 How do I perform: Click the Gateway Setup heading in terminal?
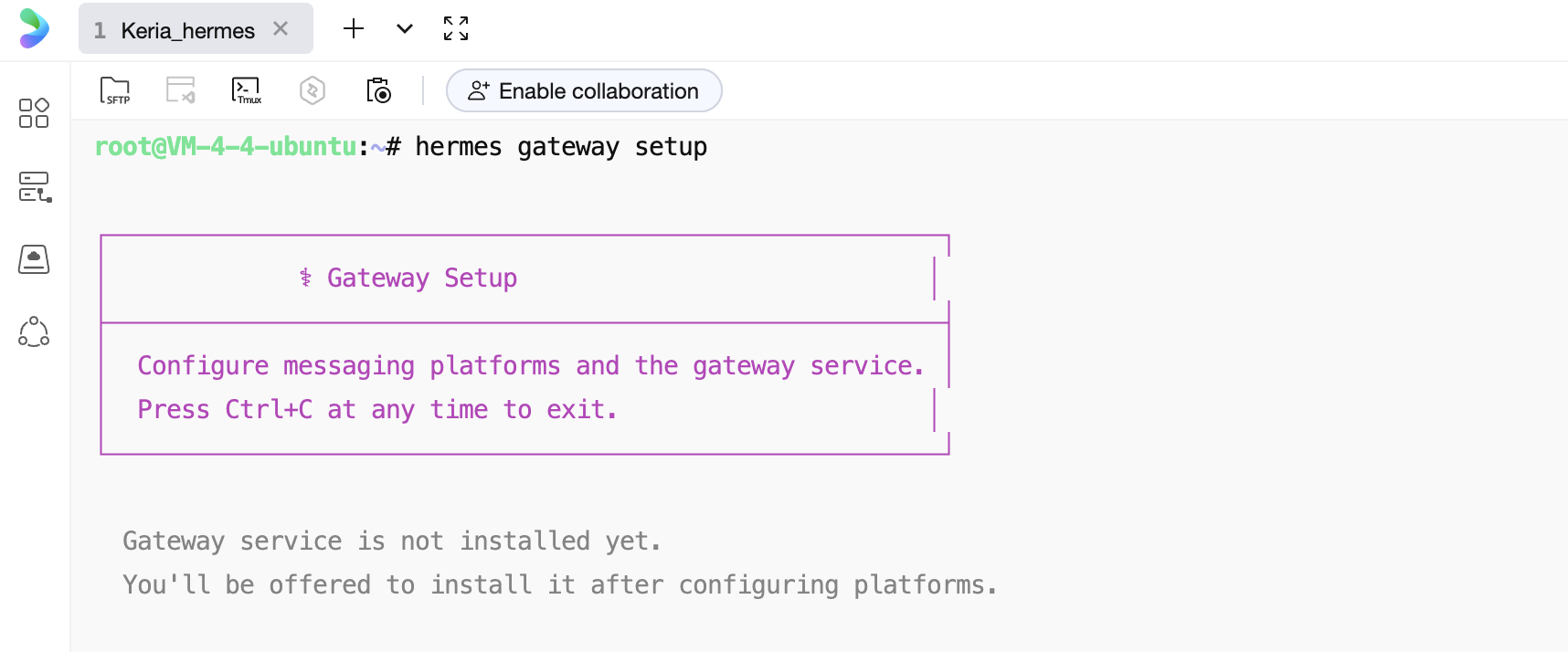(x=421, y=278)
